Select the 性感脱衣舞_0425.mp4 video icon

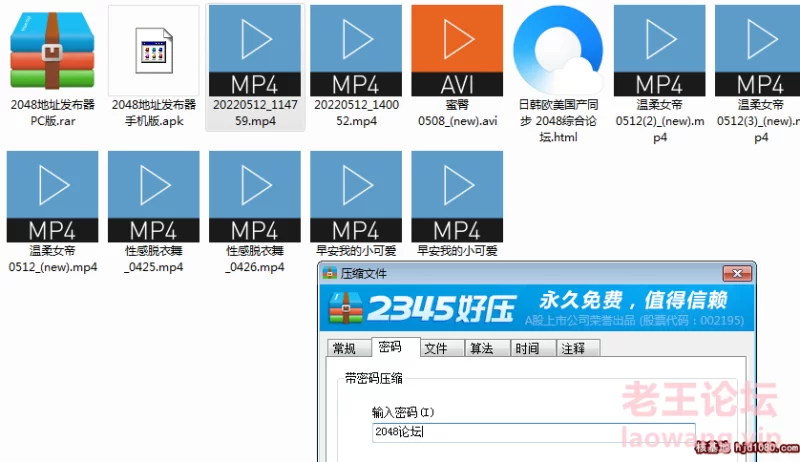click(x=154, y=196)
